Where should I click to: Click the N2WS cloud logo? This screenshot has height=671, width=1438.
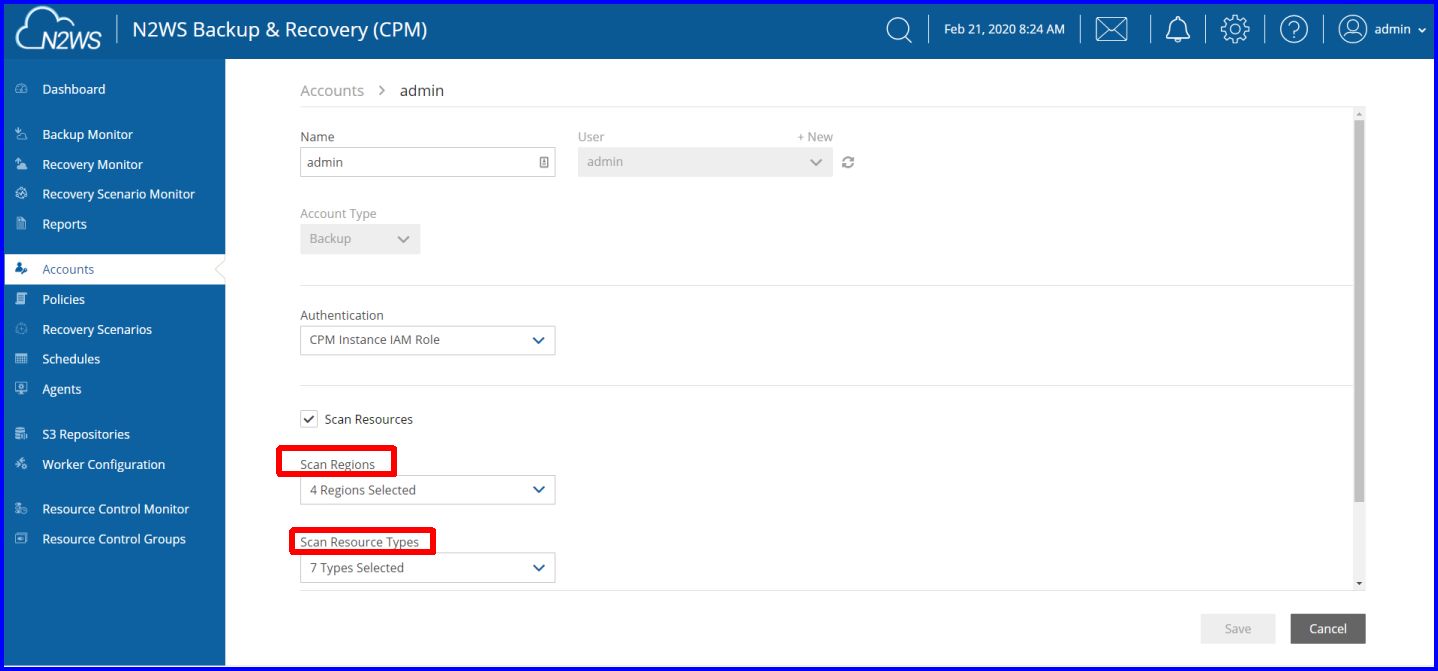point(58,30)
